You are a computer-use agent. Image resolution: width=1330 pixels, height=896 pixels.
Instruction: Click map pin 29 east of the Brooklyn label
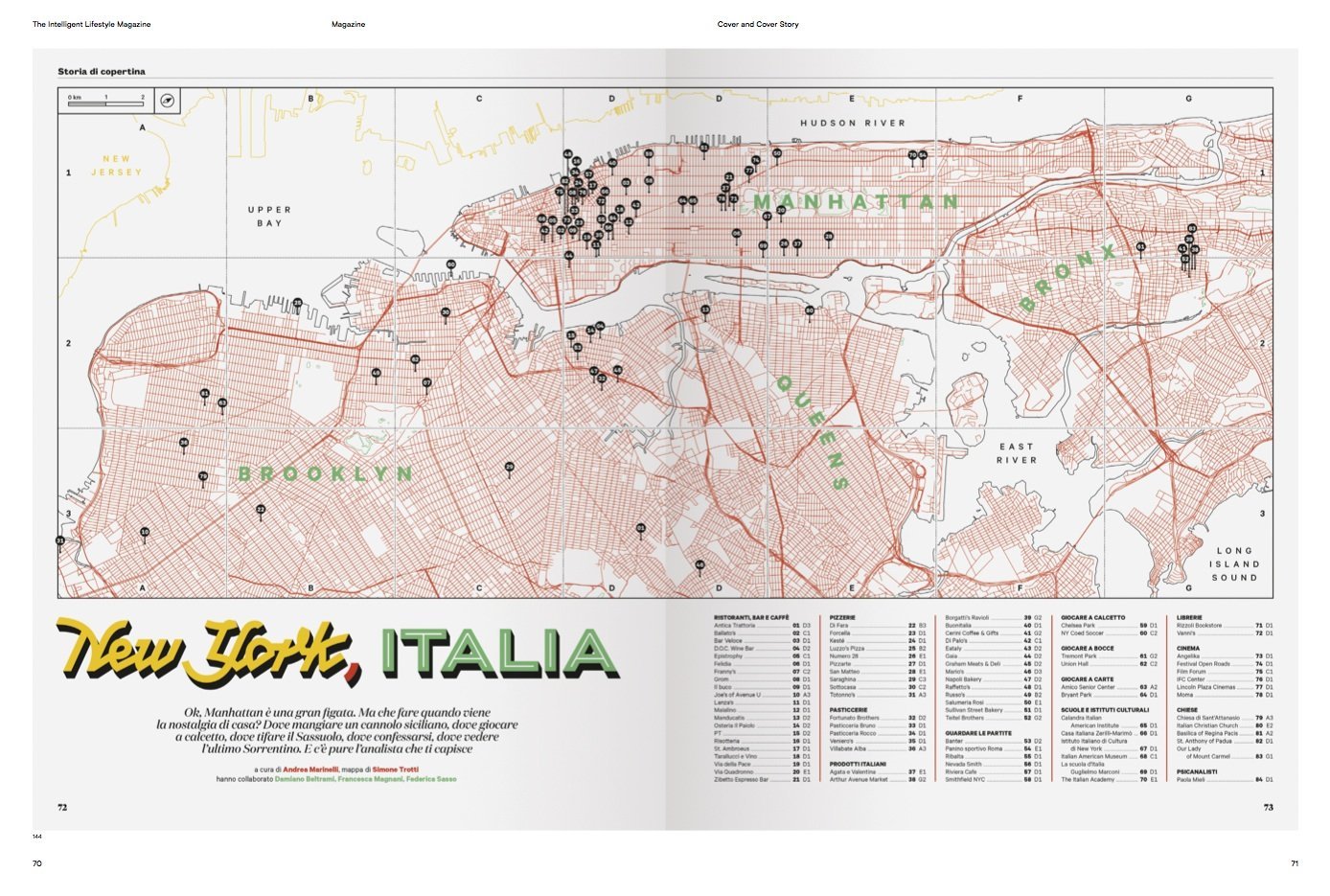509,468
